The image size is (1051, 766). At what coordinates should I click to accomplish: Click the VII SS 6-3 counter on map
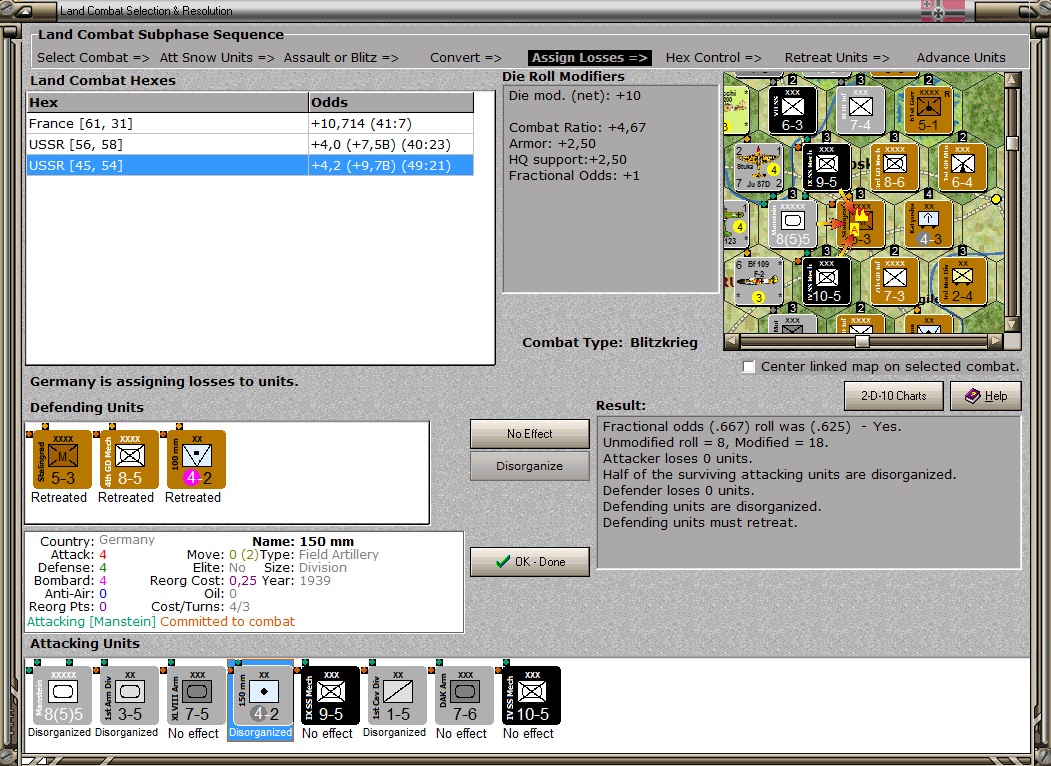tap(792, 109)
